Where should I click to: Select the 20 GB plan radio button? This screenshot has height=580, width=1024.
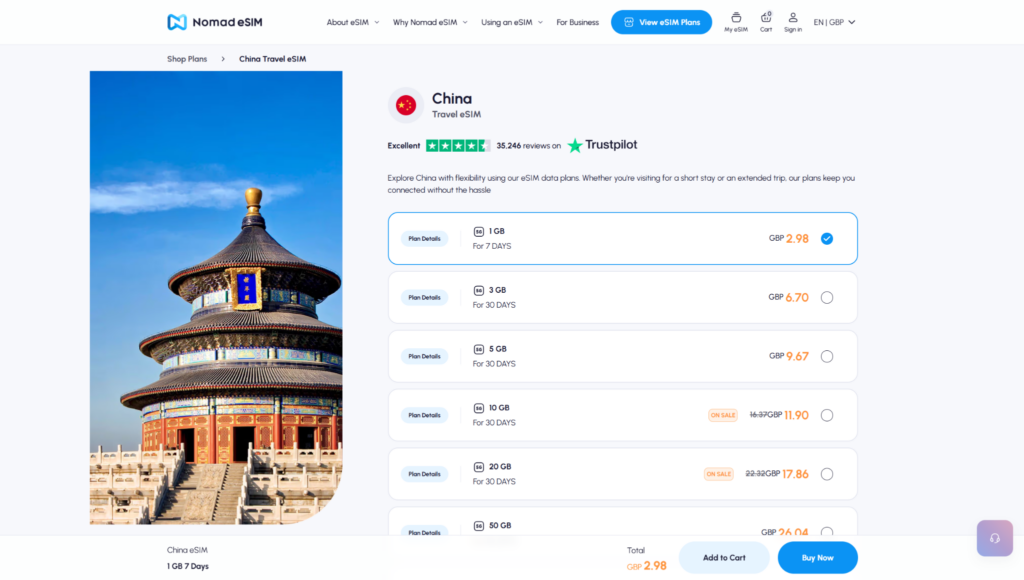[827, 474]
